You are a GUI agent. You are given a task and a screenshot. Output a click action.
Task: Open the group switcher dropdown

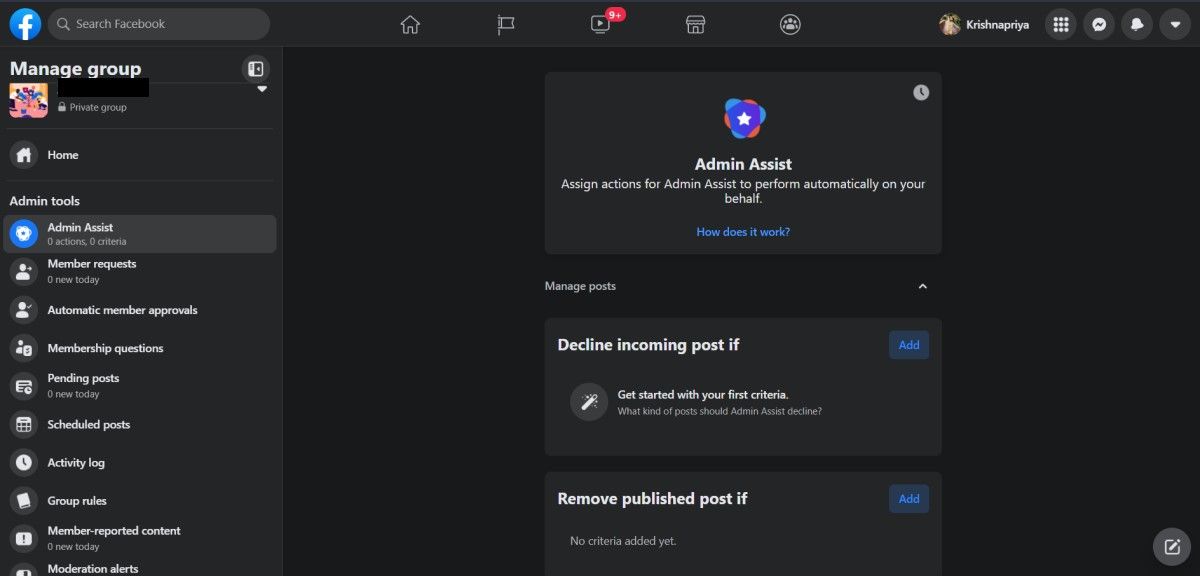tap(261, 88)
